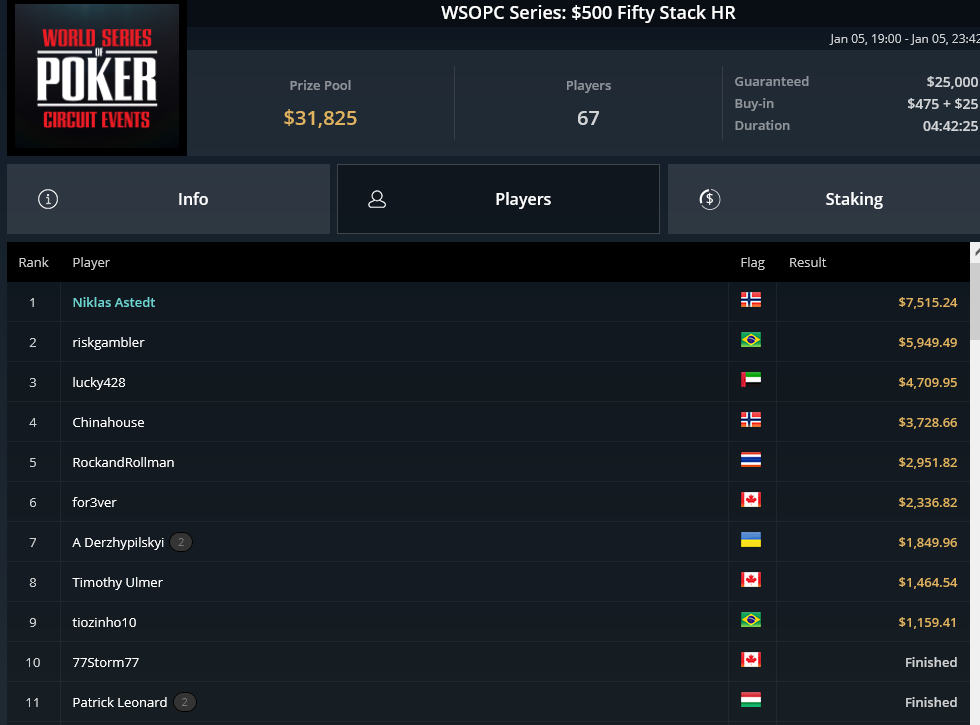Viewport: 980px width, 725px height.
Task: Click the Ukraine flag beside A Derzhypilskyi
Action: point(751,540)
